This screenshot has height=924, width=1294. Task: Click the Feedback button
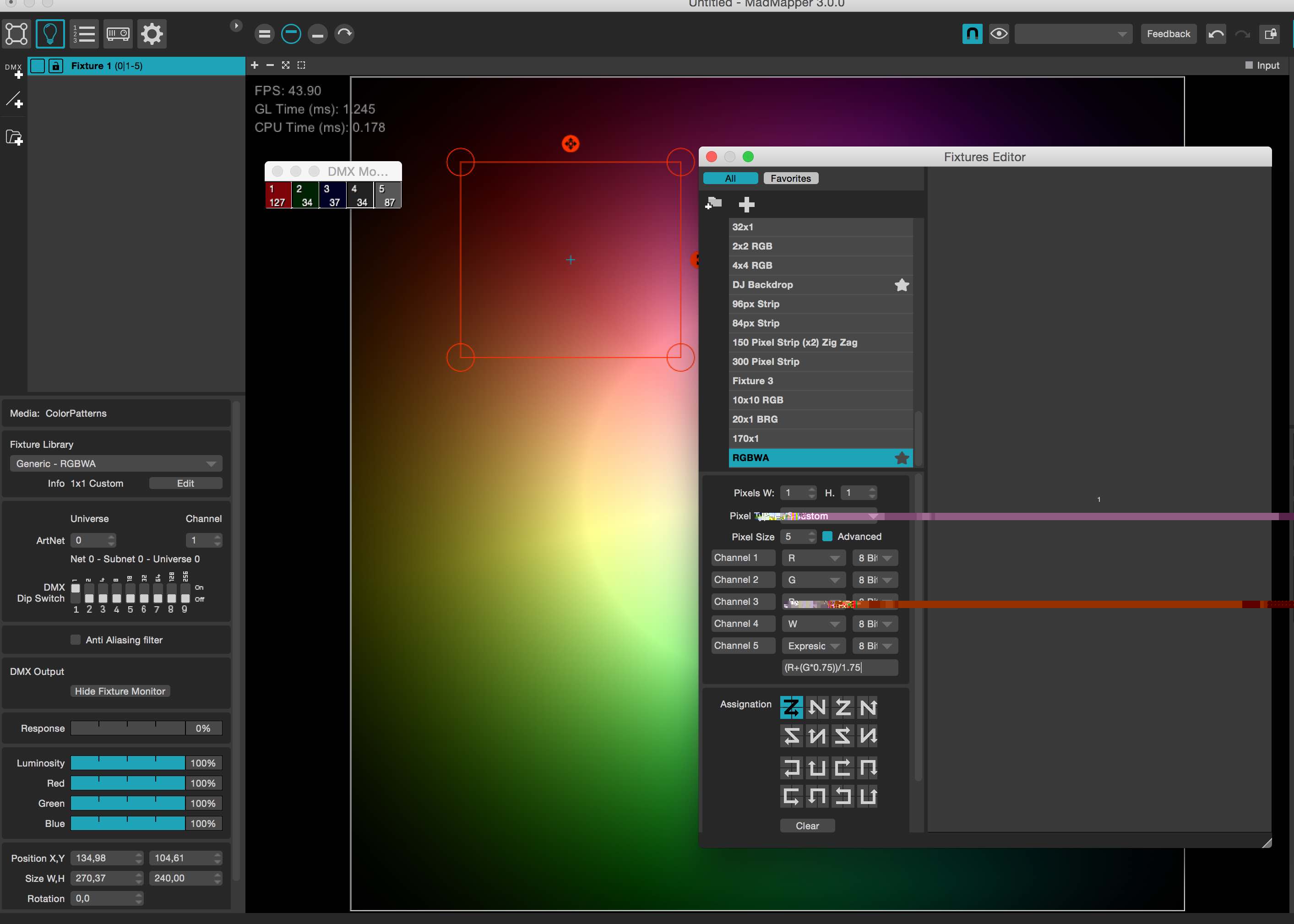click(1168, 33)
